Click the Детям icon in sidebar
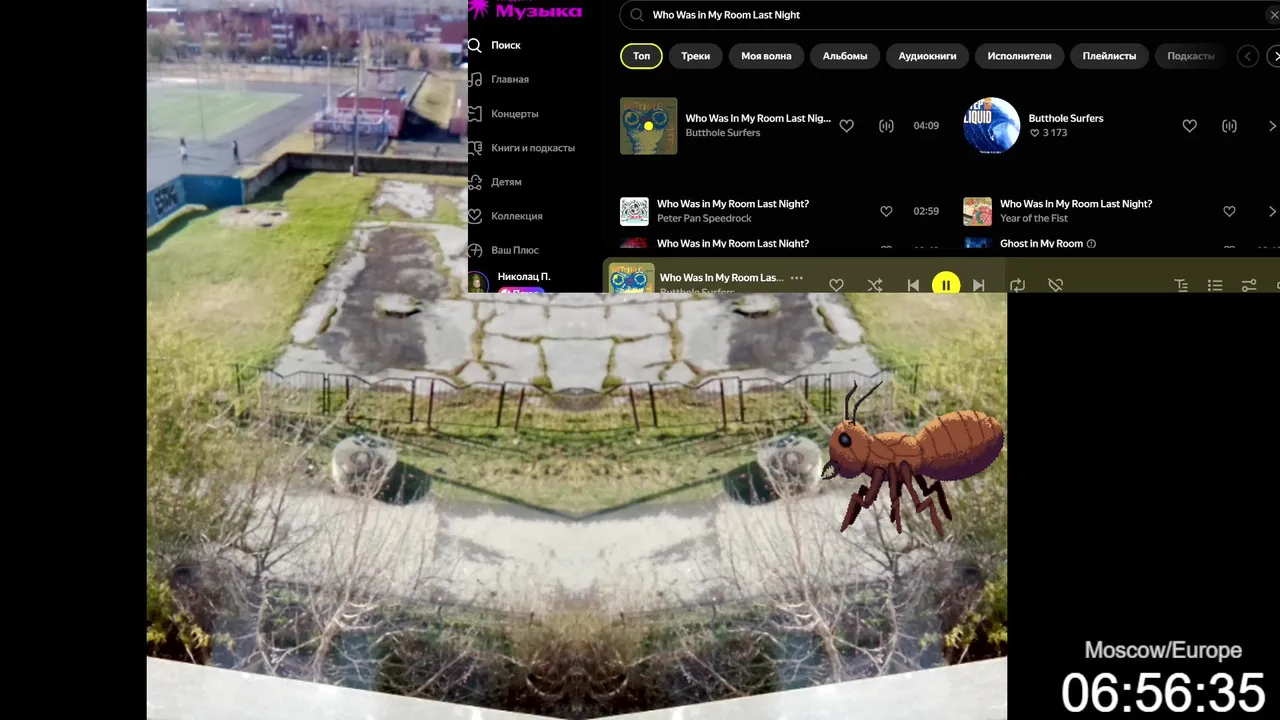The width and height of the screenshot is (1280, 720). point(475,182)
